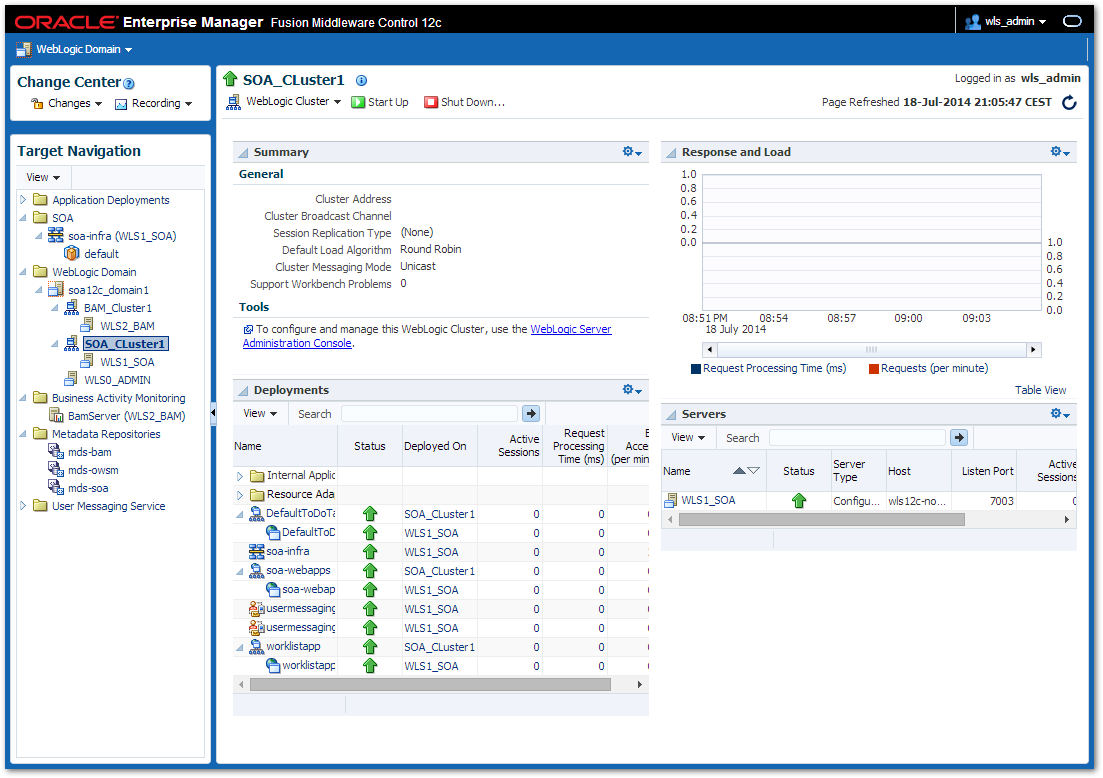
Task: Click the Shut Down button
Action: 464,102
